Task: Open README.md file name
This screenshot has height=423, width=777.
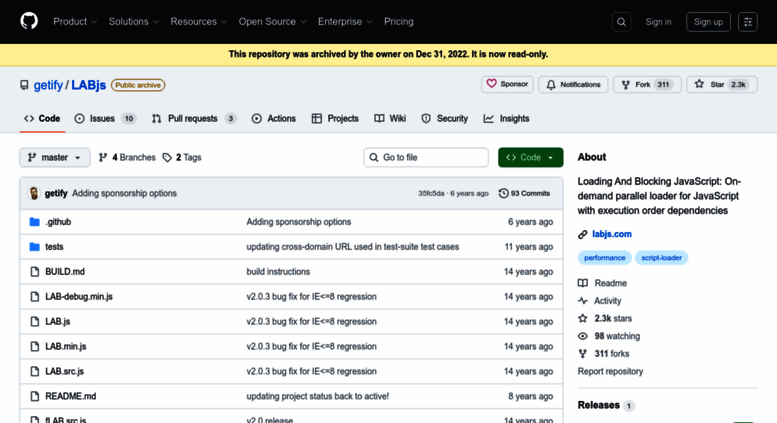Action: tap(70, 396)
